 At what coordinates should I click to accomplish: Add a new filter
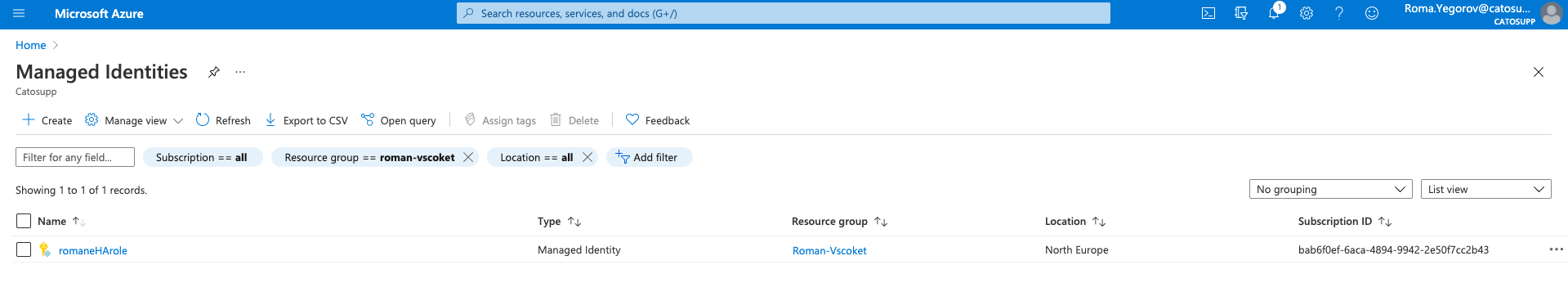(649, 157)
